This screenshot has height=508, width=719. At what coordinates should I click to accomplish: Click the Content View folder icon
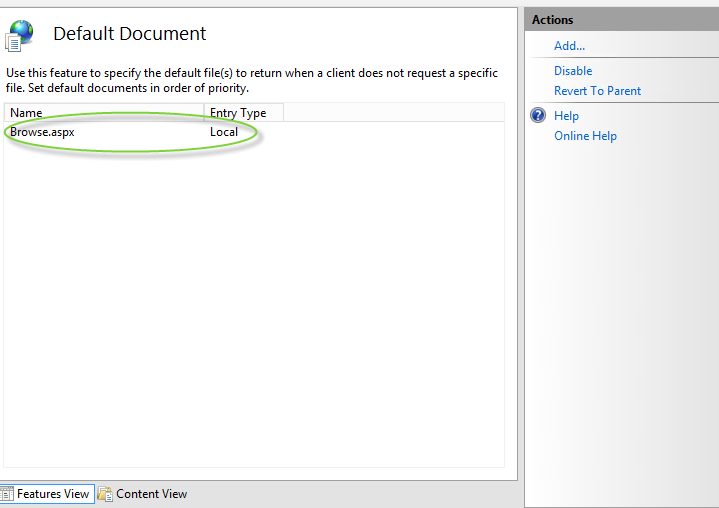tap(105, 494)
